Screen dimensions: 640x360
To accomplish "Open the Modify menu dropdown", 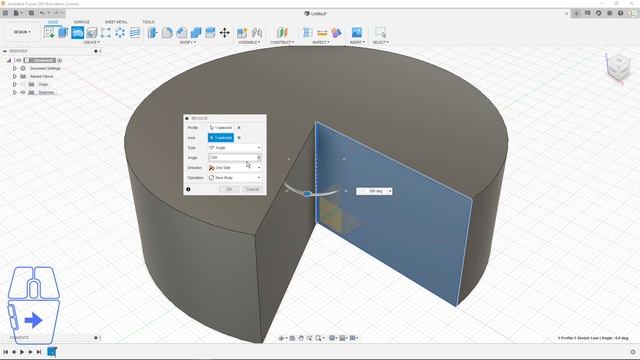I will pos(188,42).
